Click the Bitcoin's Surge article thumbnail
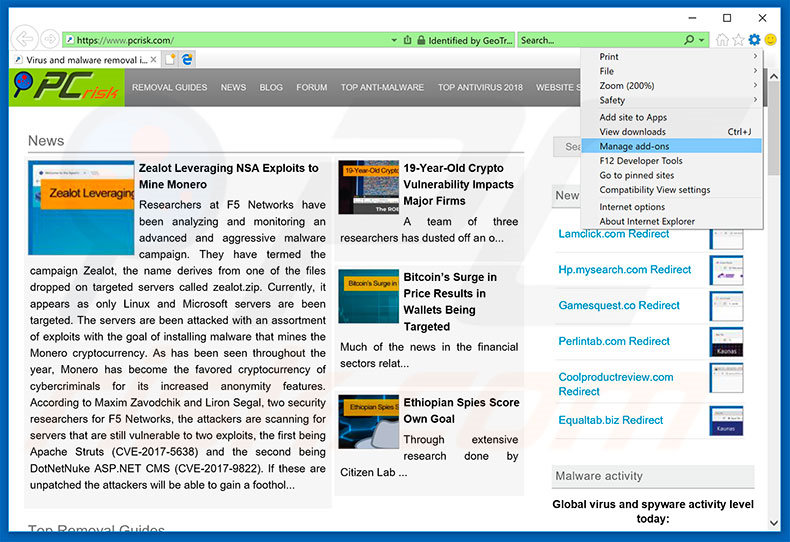The image size is (790, 542). [x=369, y=296]
